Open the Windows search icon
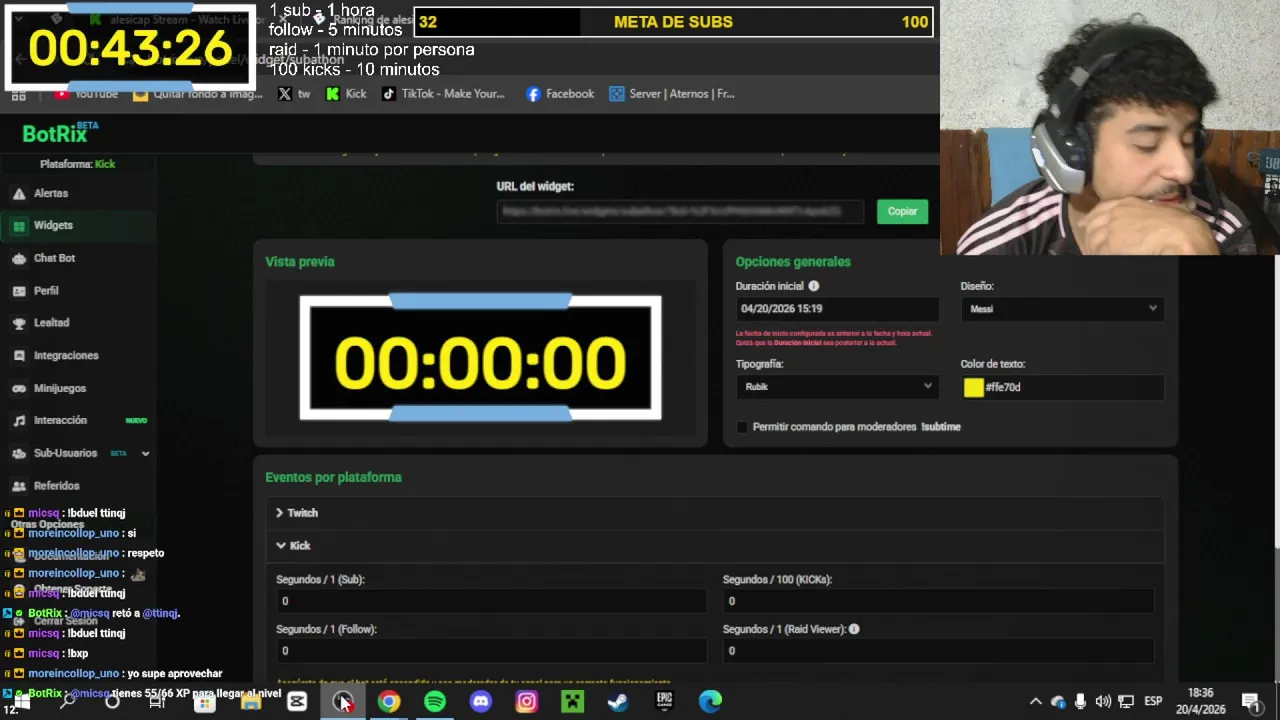 pyautogui.click(x=68, y=701)
